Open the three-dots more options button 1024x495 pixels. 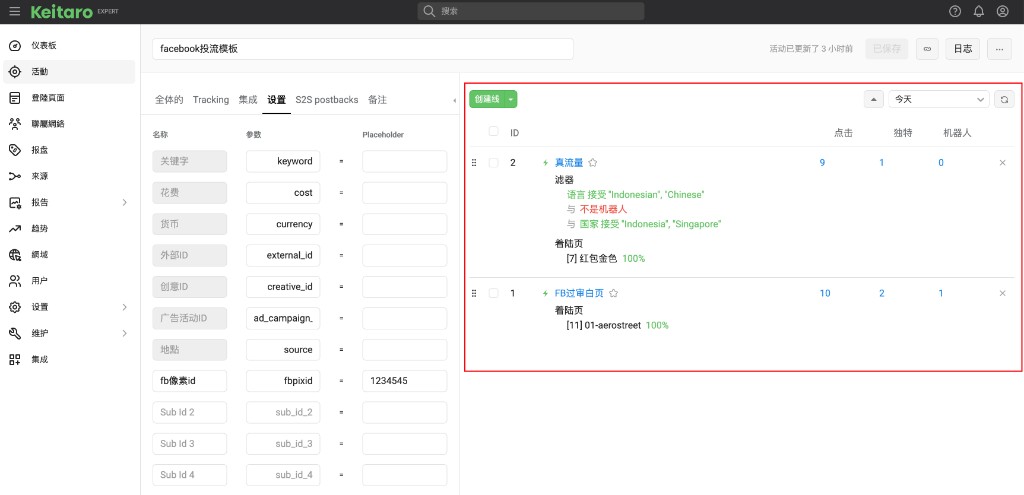click(x=999, y=49)
